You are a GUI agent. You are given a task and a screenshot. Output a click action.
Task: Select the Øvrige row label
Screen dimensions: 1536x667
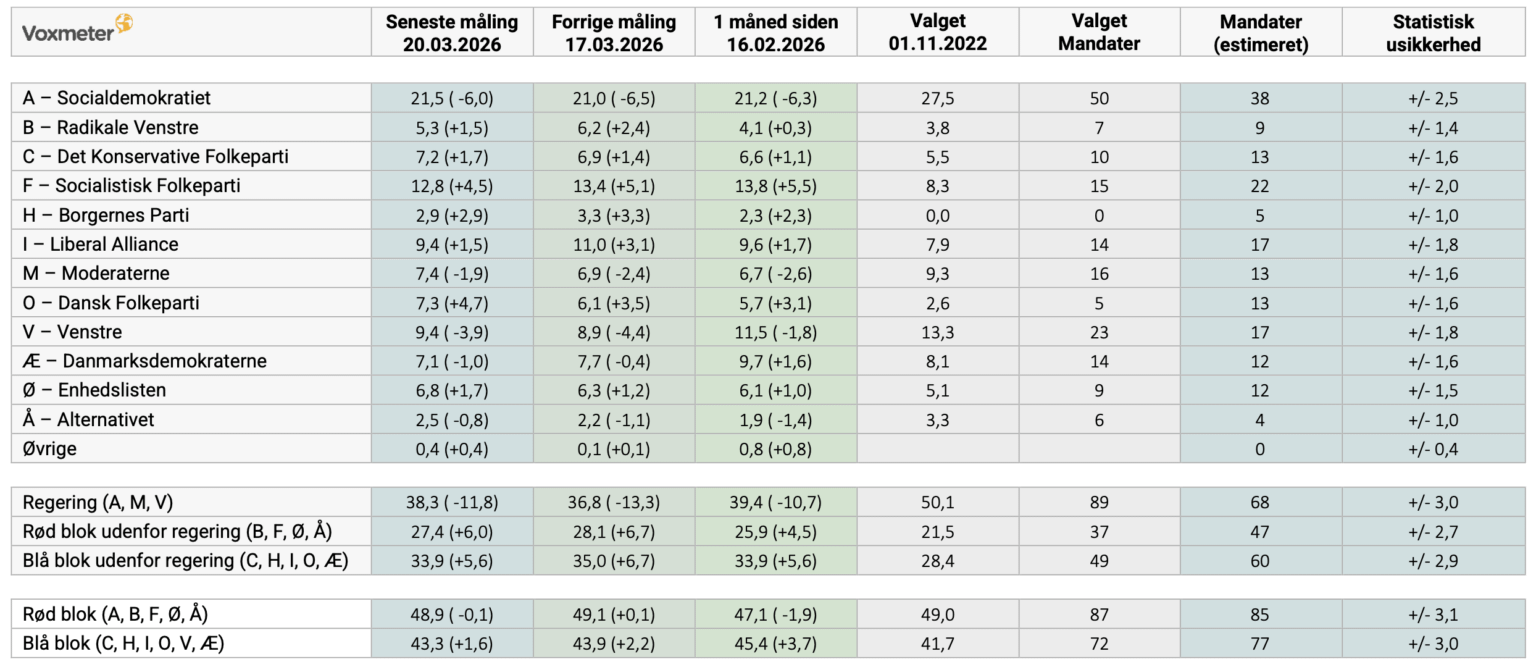pos(50,449)
